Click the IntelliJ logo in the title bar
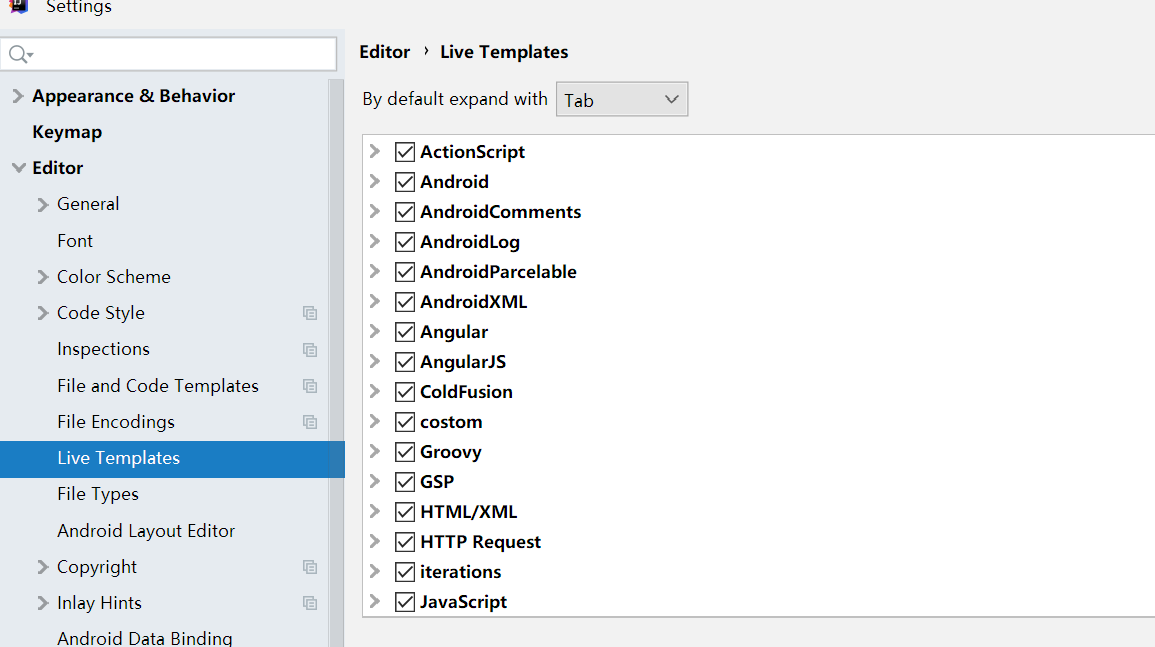 click(x=17, y=6)
